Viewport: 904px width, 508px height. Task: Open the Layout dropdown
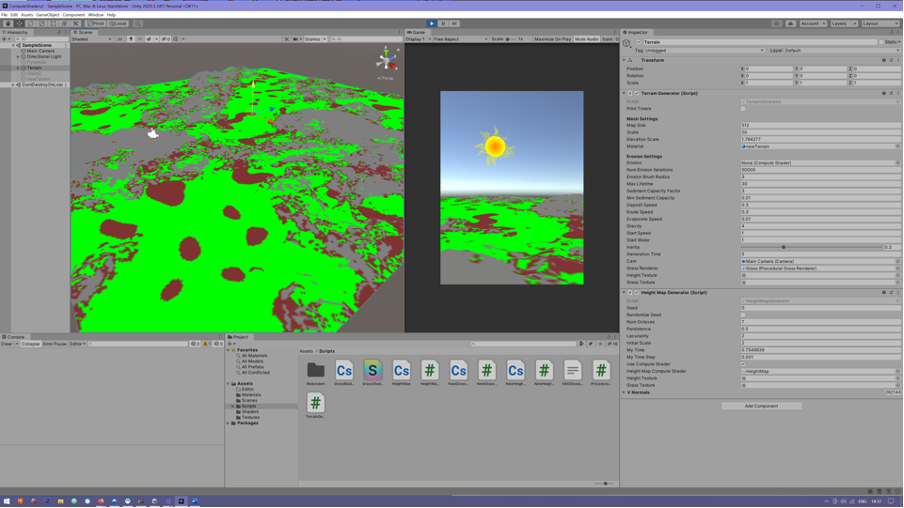tap(880, 23)
